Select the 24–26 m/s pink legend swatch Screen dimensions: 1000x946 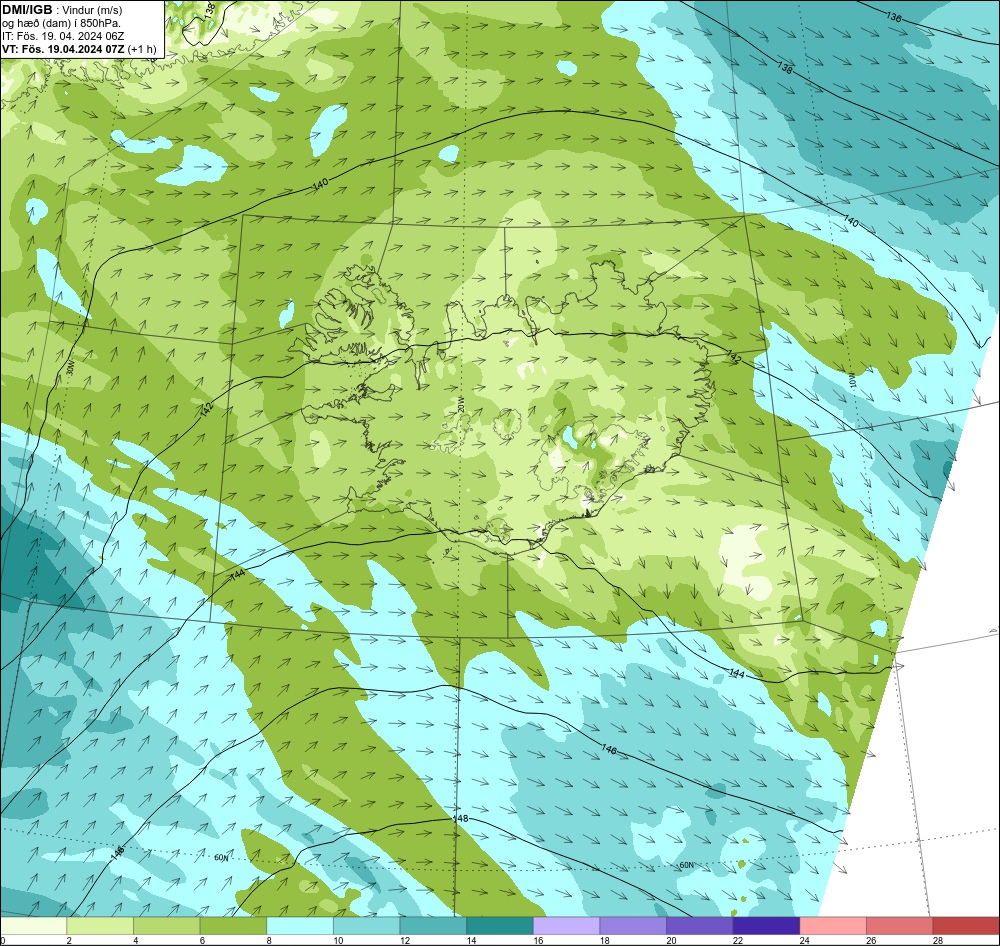[833, 925]
